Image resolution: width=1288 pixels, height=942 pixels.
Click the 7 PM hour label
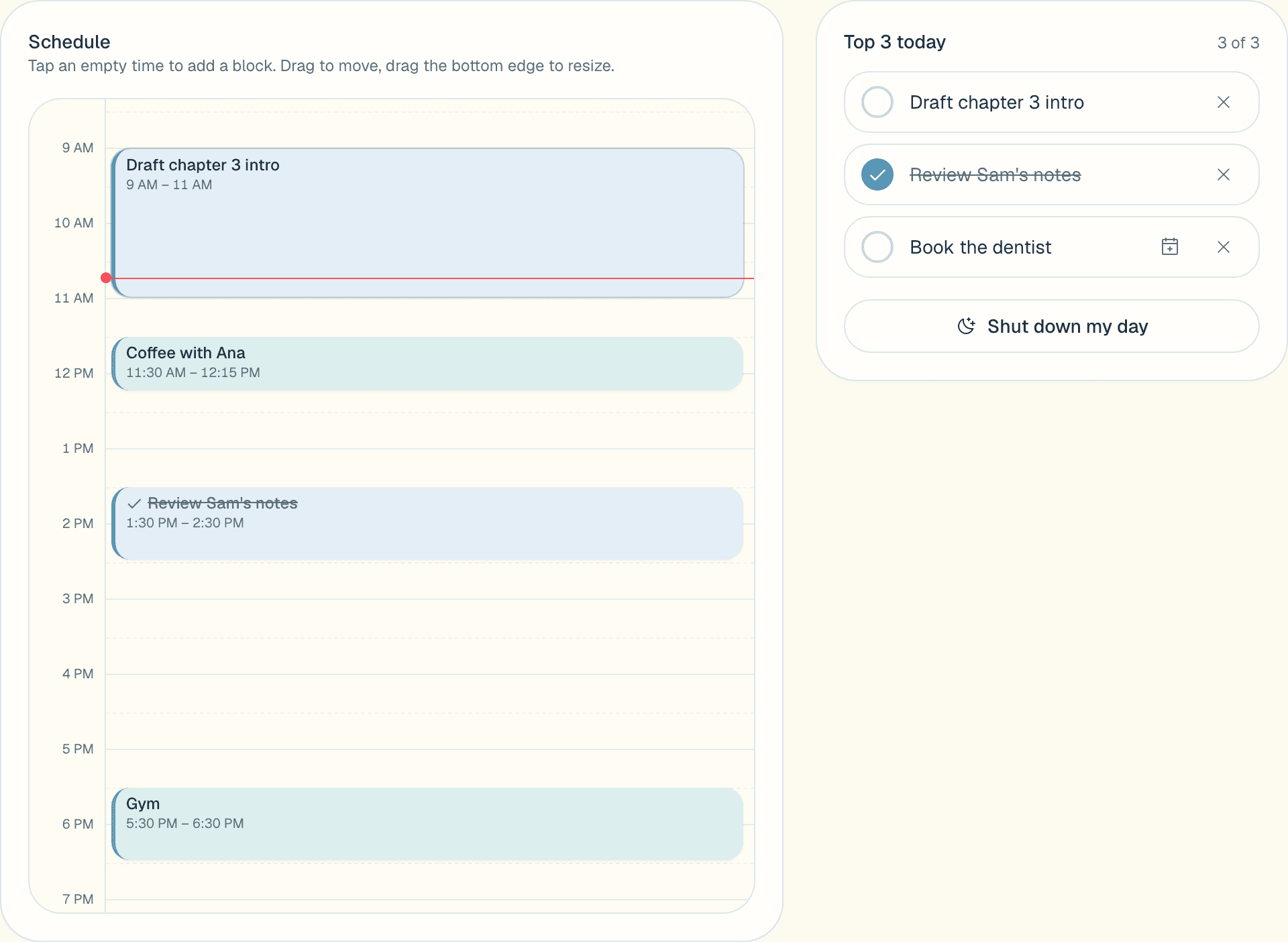click(78, 899)
